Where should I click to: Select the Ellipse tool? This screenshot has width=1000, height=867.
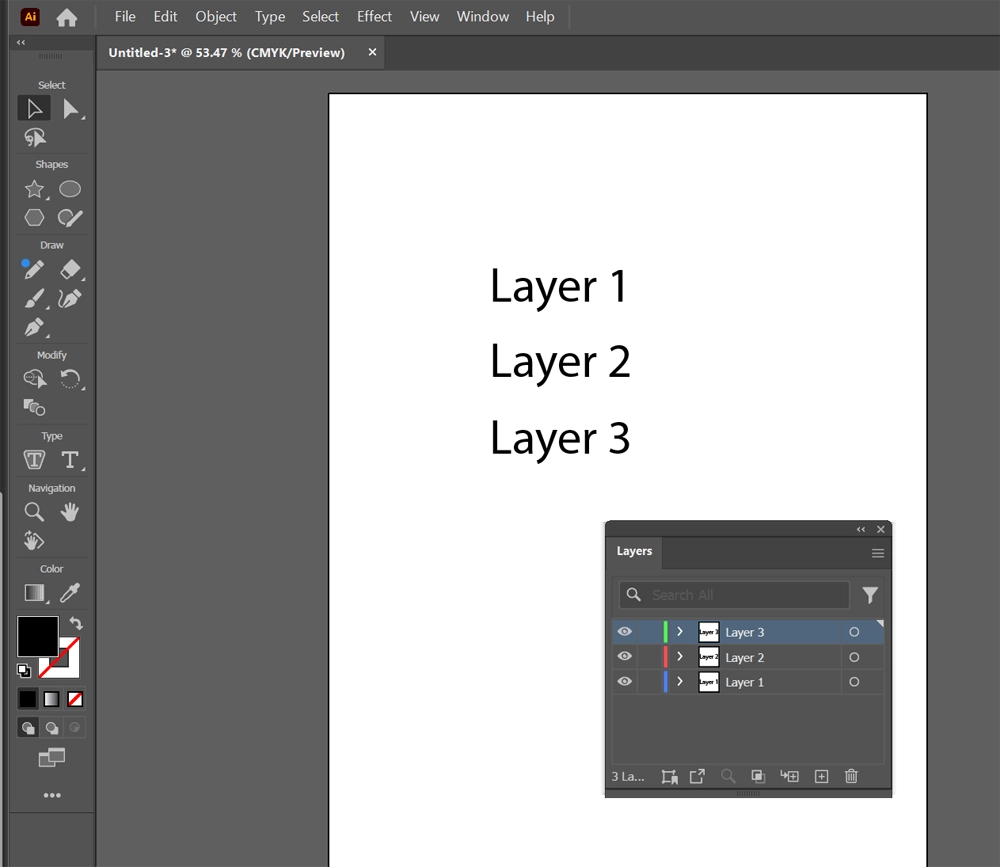(70, 189)
